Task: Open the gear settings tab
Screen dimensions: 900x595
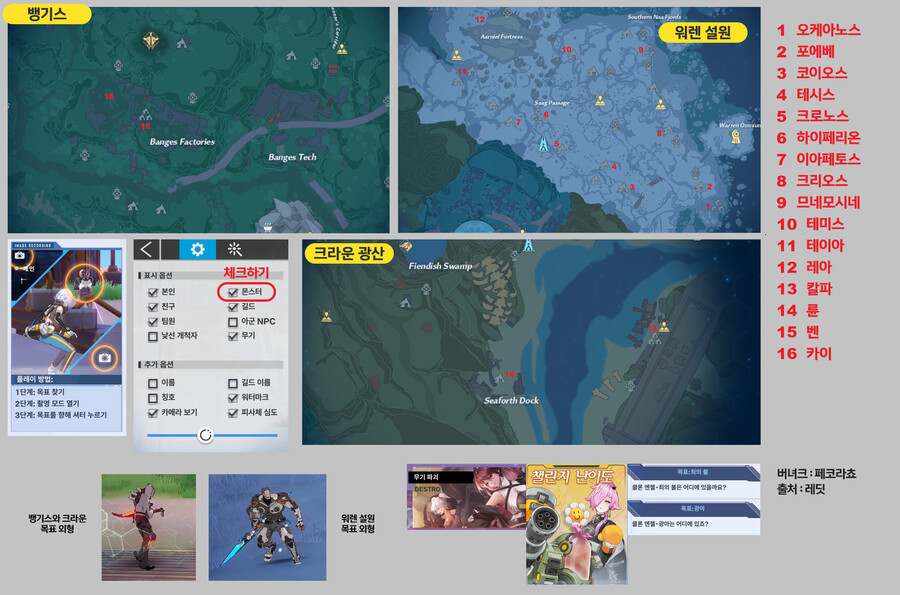Action: tap(197, 250)
